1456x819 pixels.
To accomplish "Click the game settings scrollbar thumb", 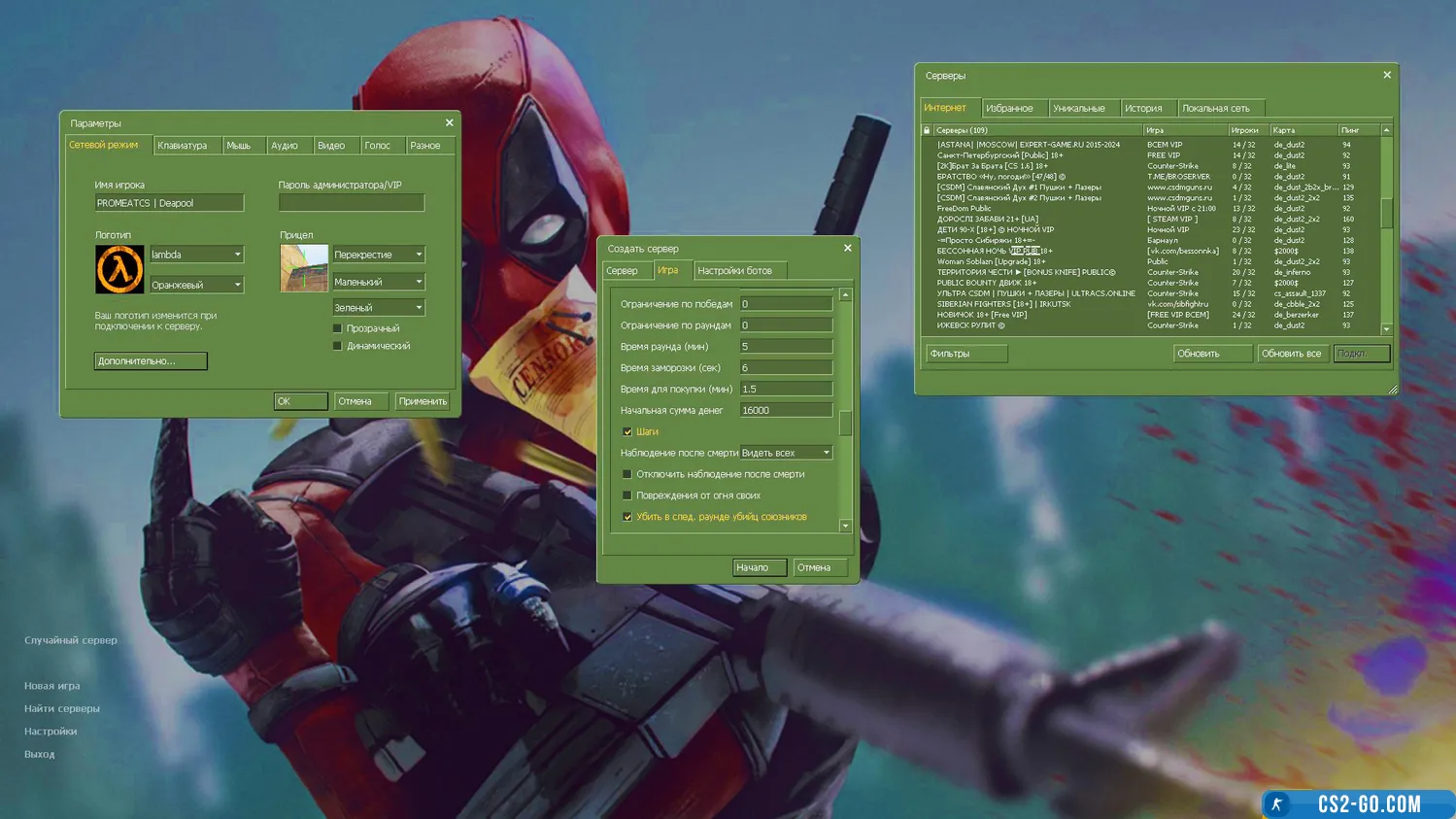I will [x=845, y=423].
